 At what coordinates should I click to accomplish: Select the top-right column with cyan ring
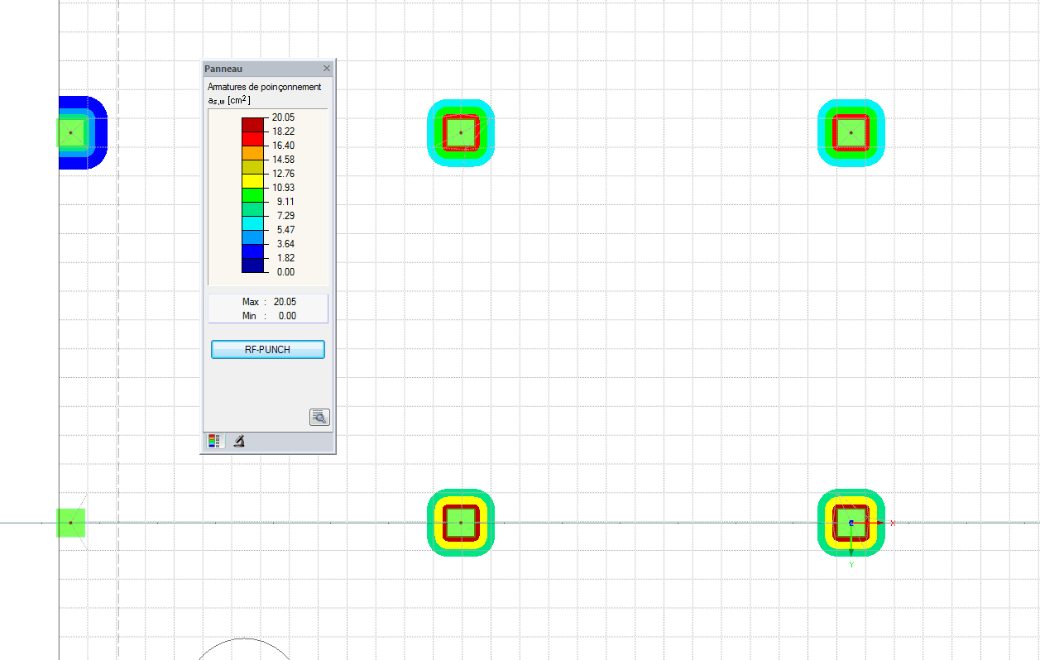tap(851, 133)
